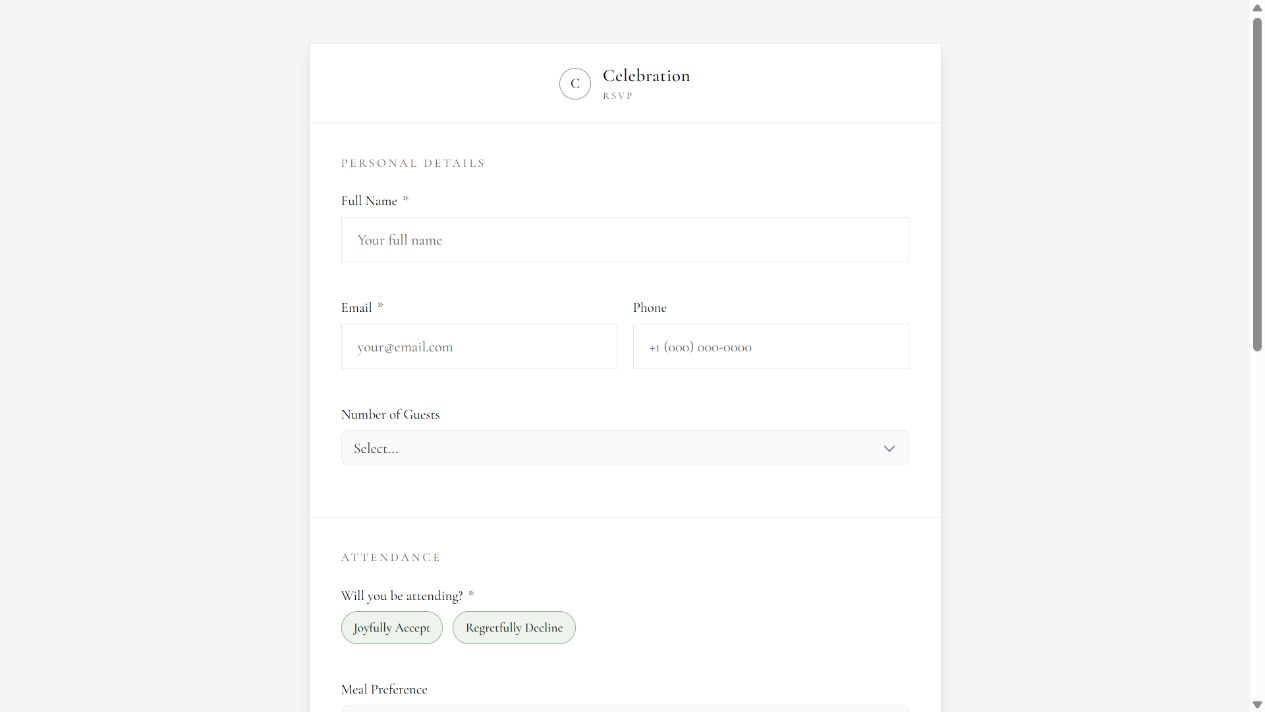The image size is (1265, 712).
Task: Choose the Joyfully Accept option
Action: [392, 628]
